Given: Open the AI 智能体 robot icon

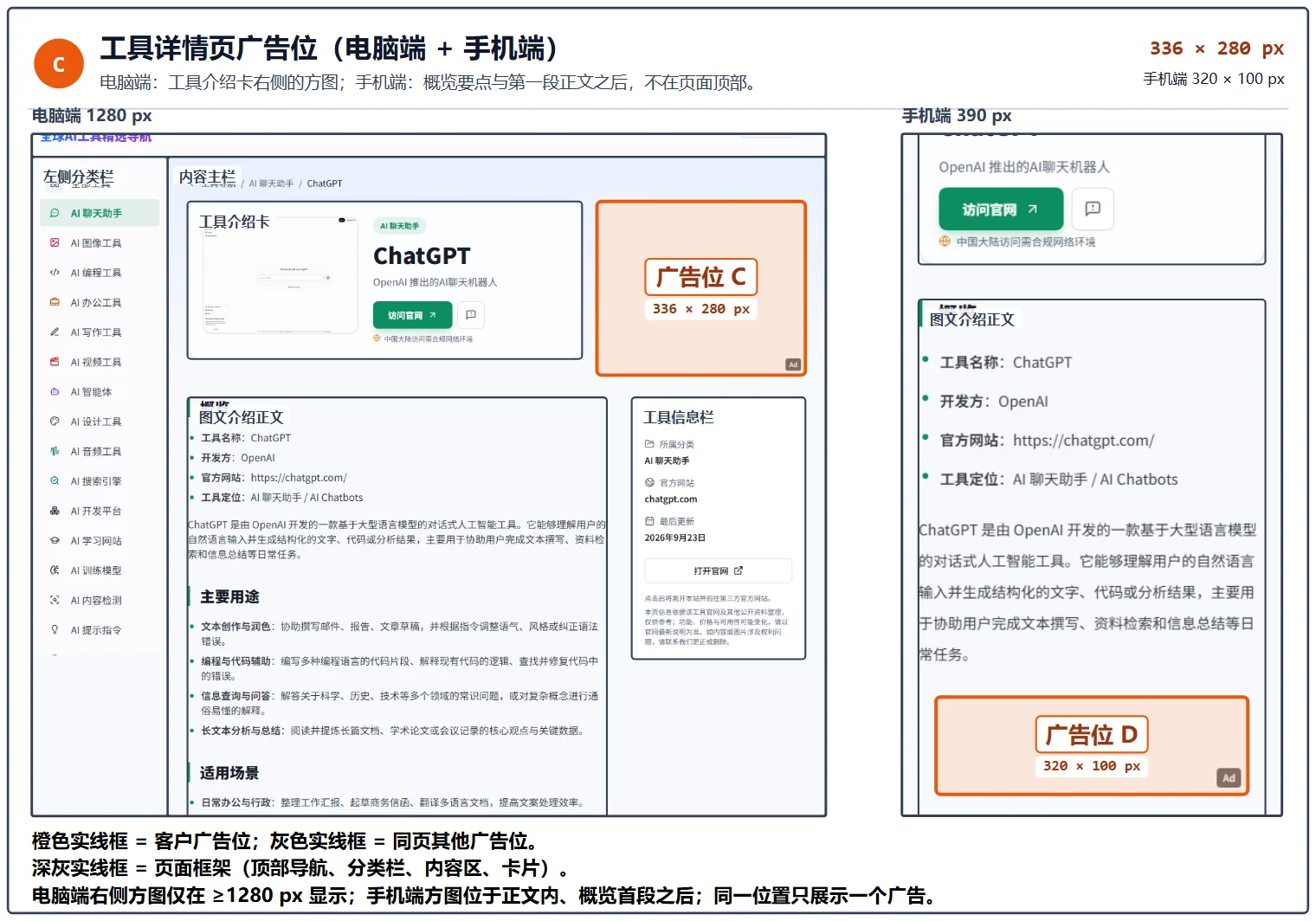Looking at the screenshot, I should tap(55, 392).
